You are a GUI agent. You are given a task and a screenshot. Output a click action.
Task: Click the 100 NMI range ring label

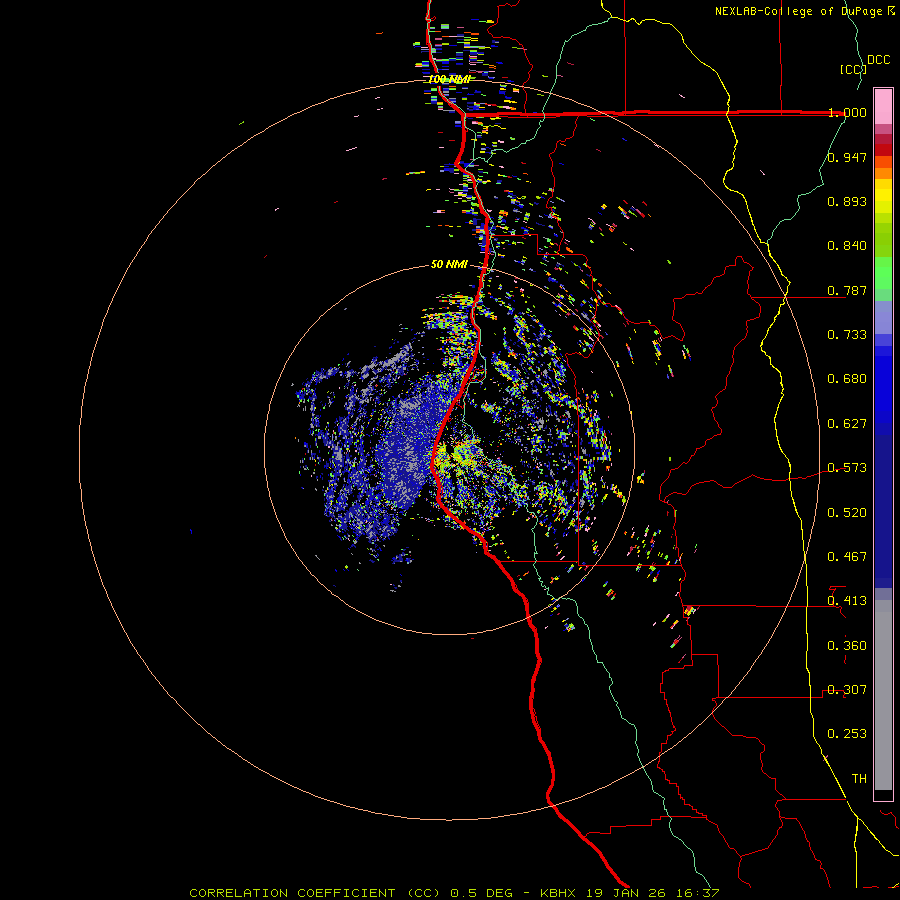(x=449, y=79)
